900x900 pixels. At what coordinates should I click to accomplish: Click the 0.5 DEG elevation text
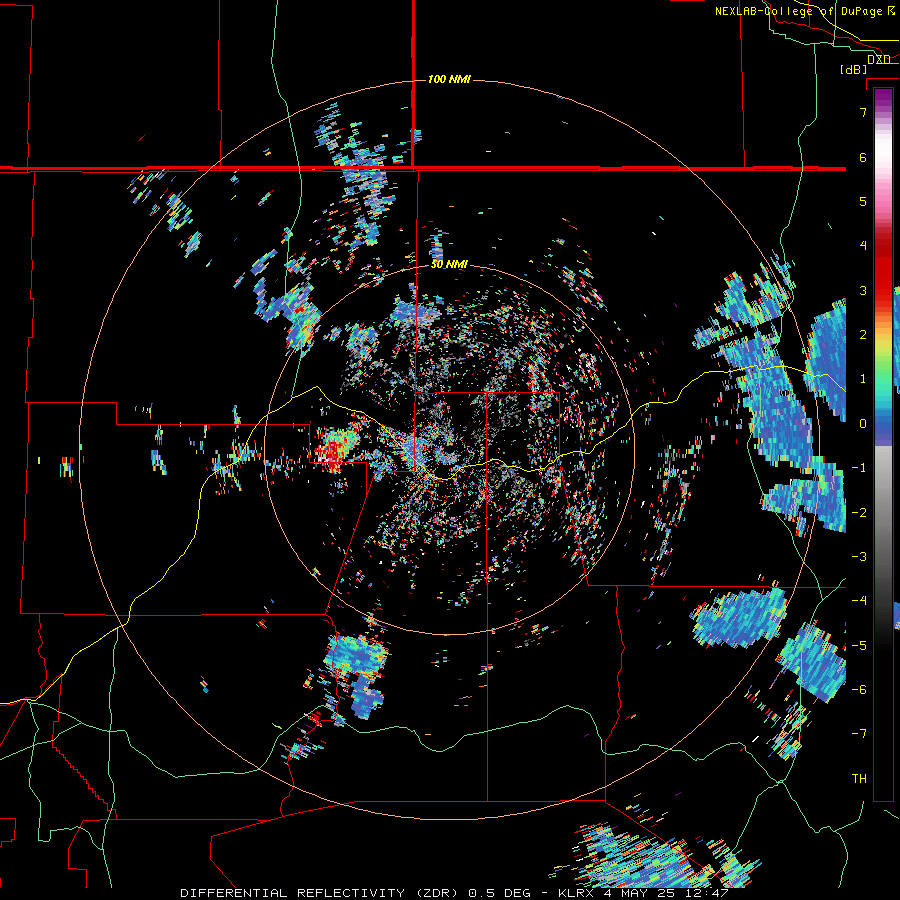coord(500,893)
